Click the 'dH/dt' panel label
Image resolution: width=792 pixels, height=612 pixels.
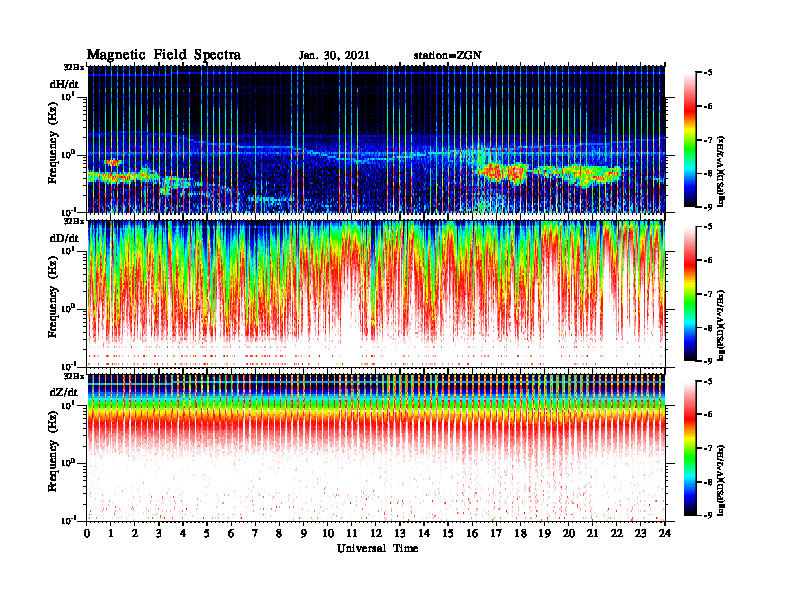coord(64,84)
